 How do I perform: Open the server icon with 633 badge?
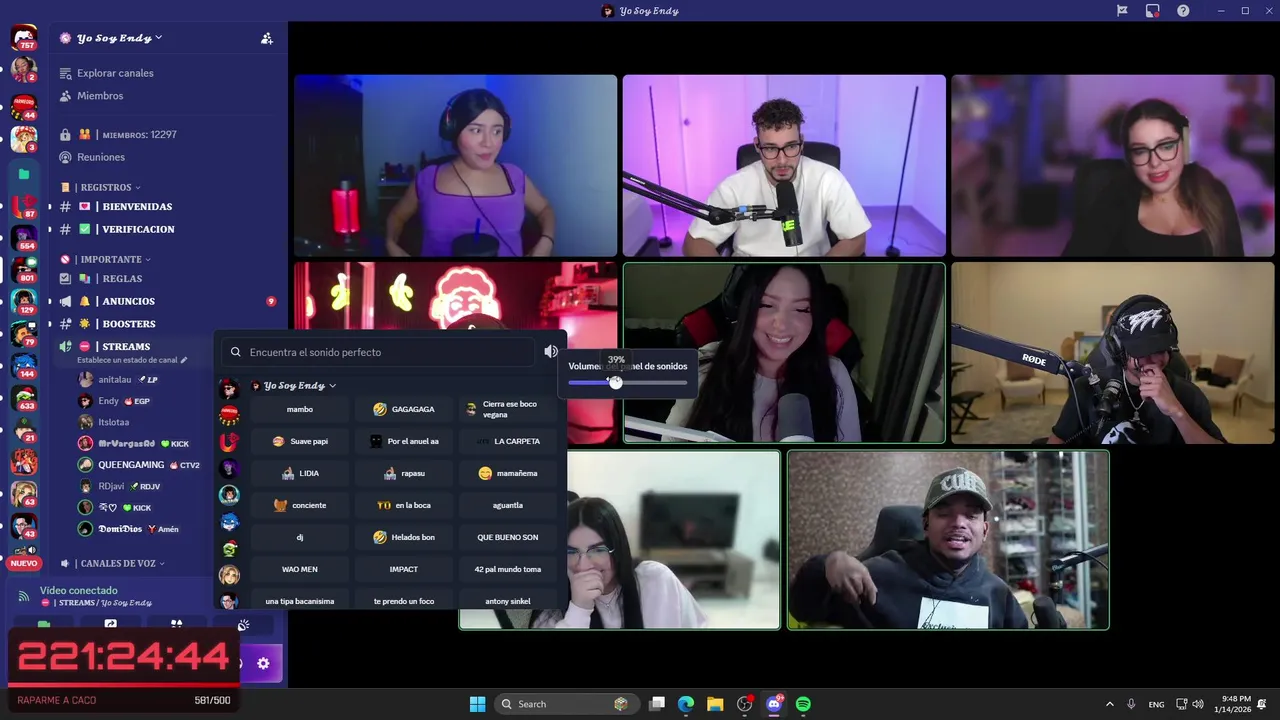click(x=24, y=398)
